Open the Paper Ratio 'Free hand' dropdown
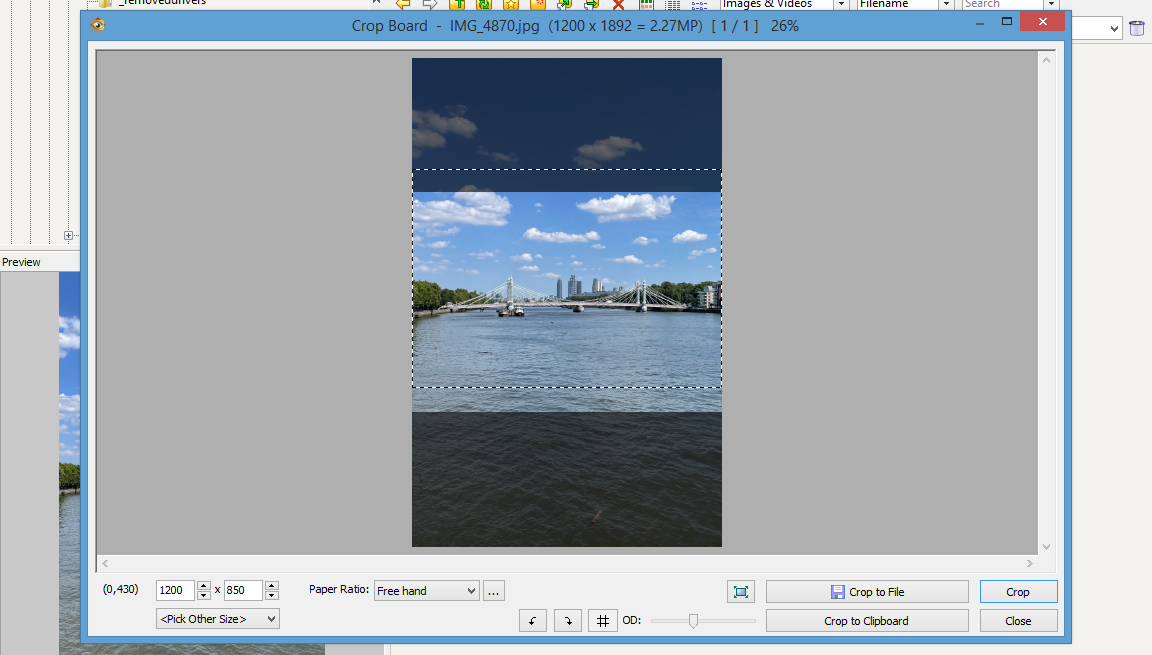 pos(427,591)
